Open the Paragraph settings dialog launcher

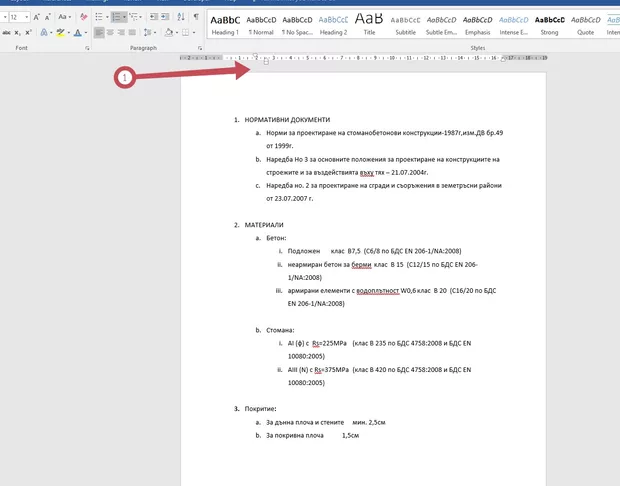200,48
